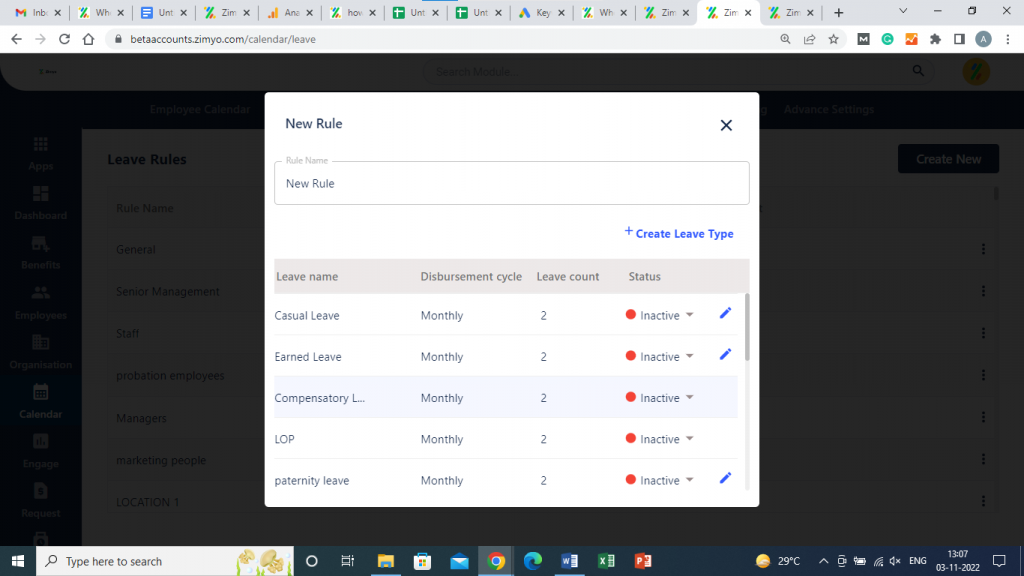
Task: Edit the paternity leave row
Action: [725, 479]
